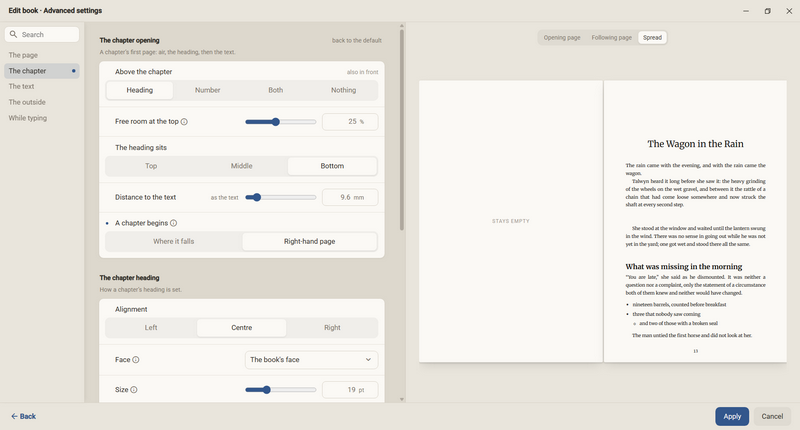The width and height of the screenshot is (800, 430).
Task: Click also in front link
Action: tap(362, 72)
